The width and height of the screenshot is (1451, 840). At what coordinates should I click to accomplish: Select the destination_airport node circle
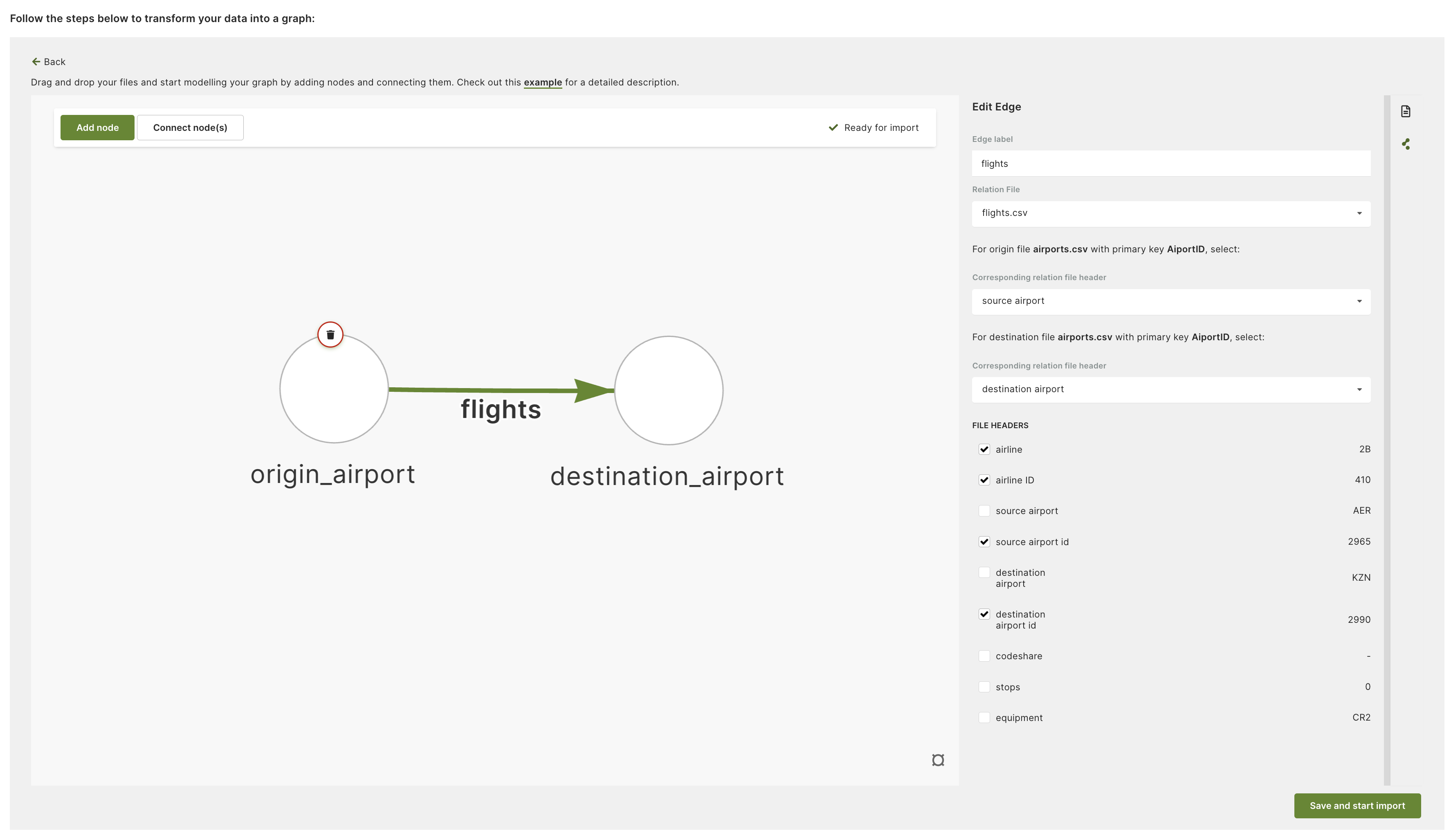[x=669, y=390]
